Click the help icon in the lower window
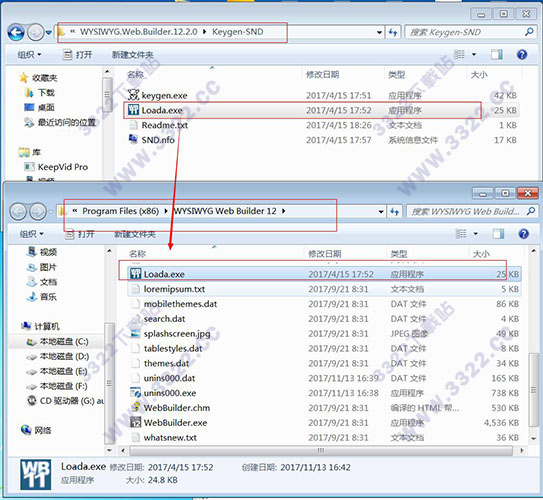This screenshot has height=500, width=543. point(523,234)
